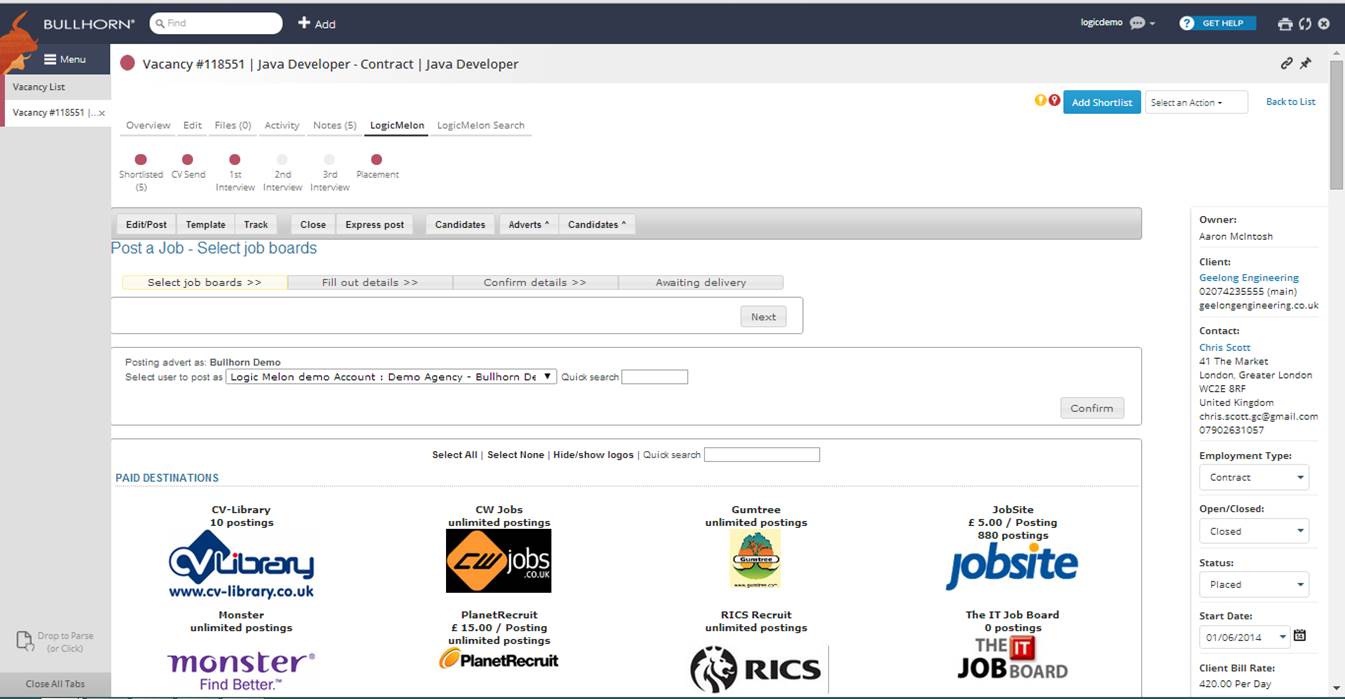Screen dimensions: 1345x699
Task: Switch to the Edit tab
Action: coord(192,125)
